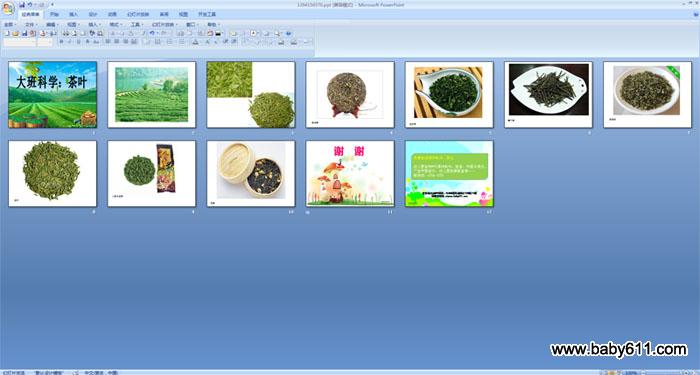700x375 pixels.
Task: Click the blue disk Save toolbar icon
Action: 25,33
